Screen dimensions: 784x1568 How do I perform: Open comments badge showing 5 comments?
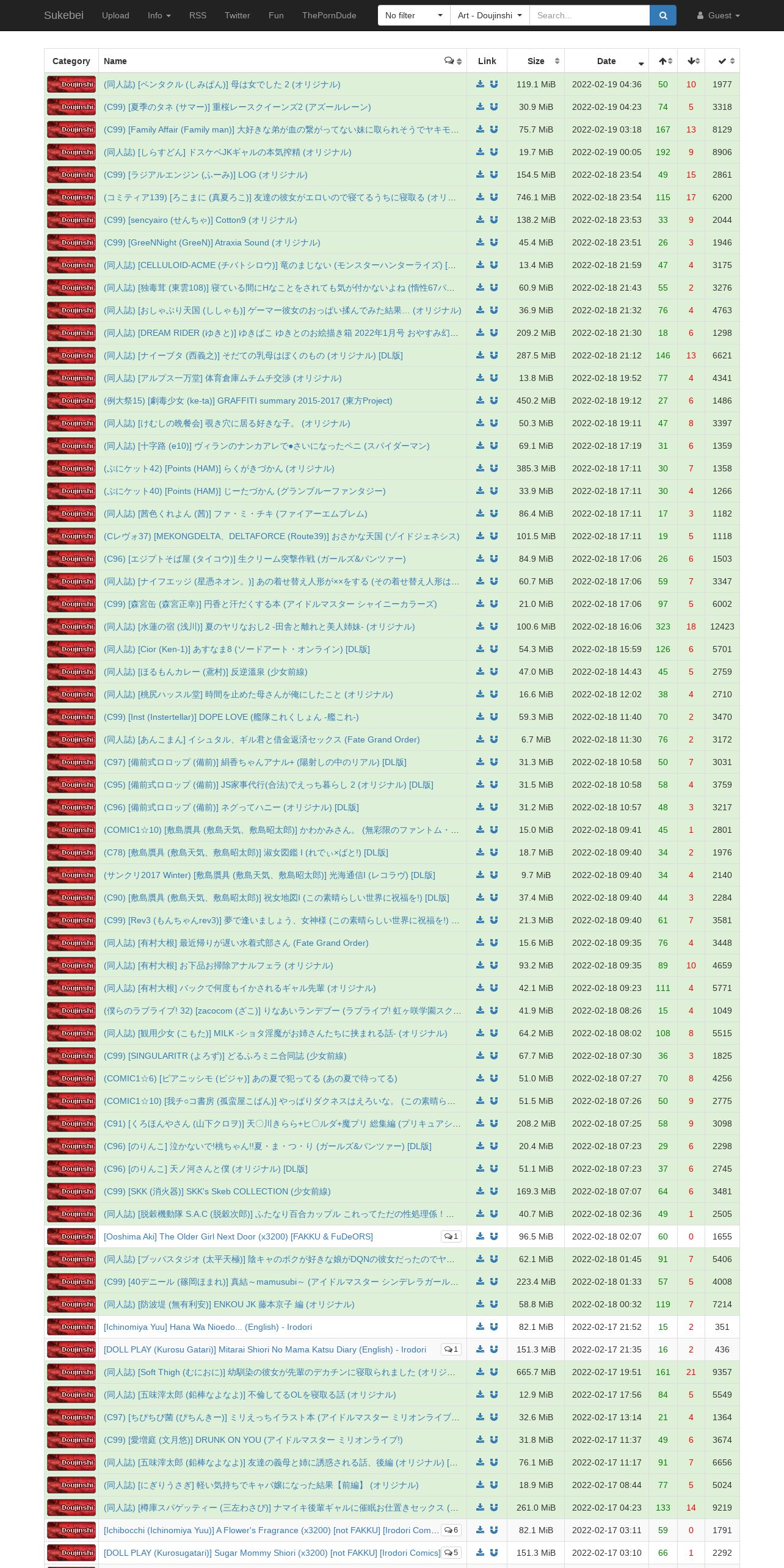click(x=451, y=1553)
